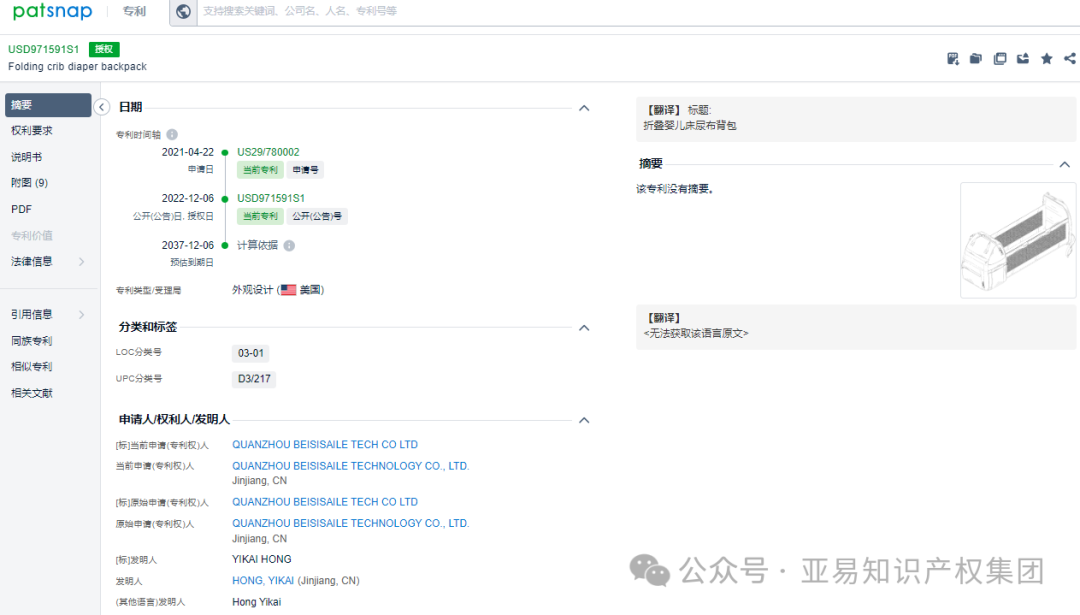Click the 2037-12-06 estimated expiry date
The image size is (1080, 615).
pos(187,245)
